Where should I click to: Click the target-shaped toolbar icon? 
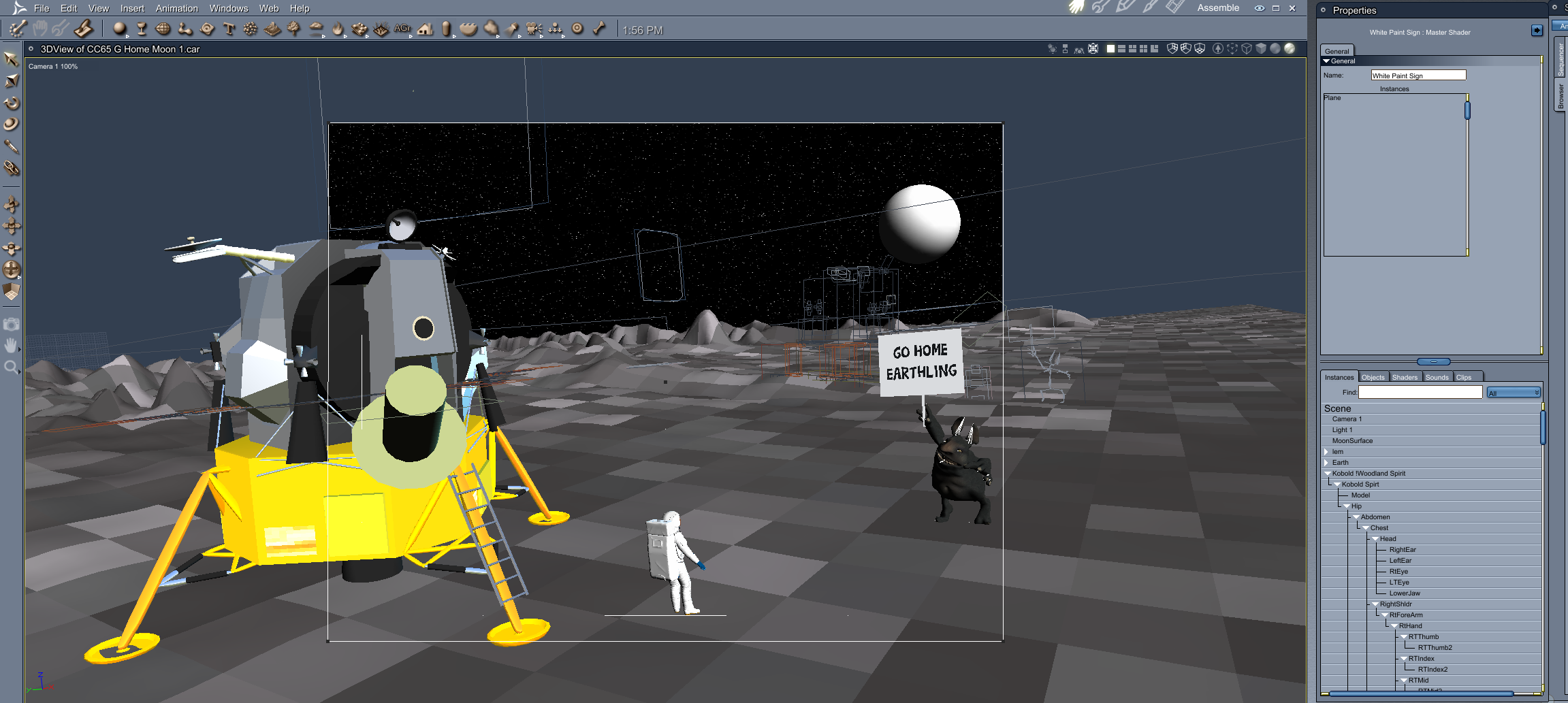point(577,29)
